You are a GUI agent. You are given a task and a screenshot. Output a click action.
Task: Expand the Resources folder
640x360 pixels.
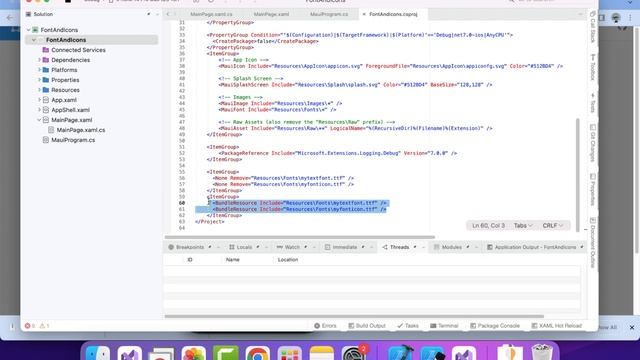click(39, 90)
